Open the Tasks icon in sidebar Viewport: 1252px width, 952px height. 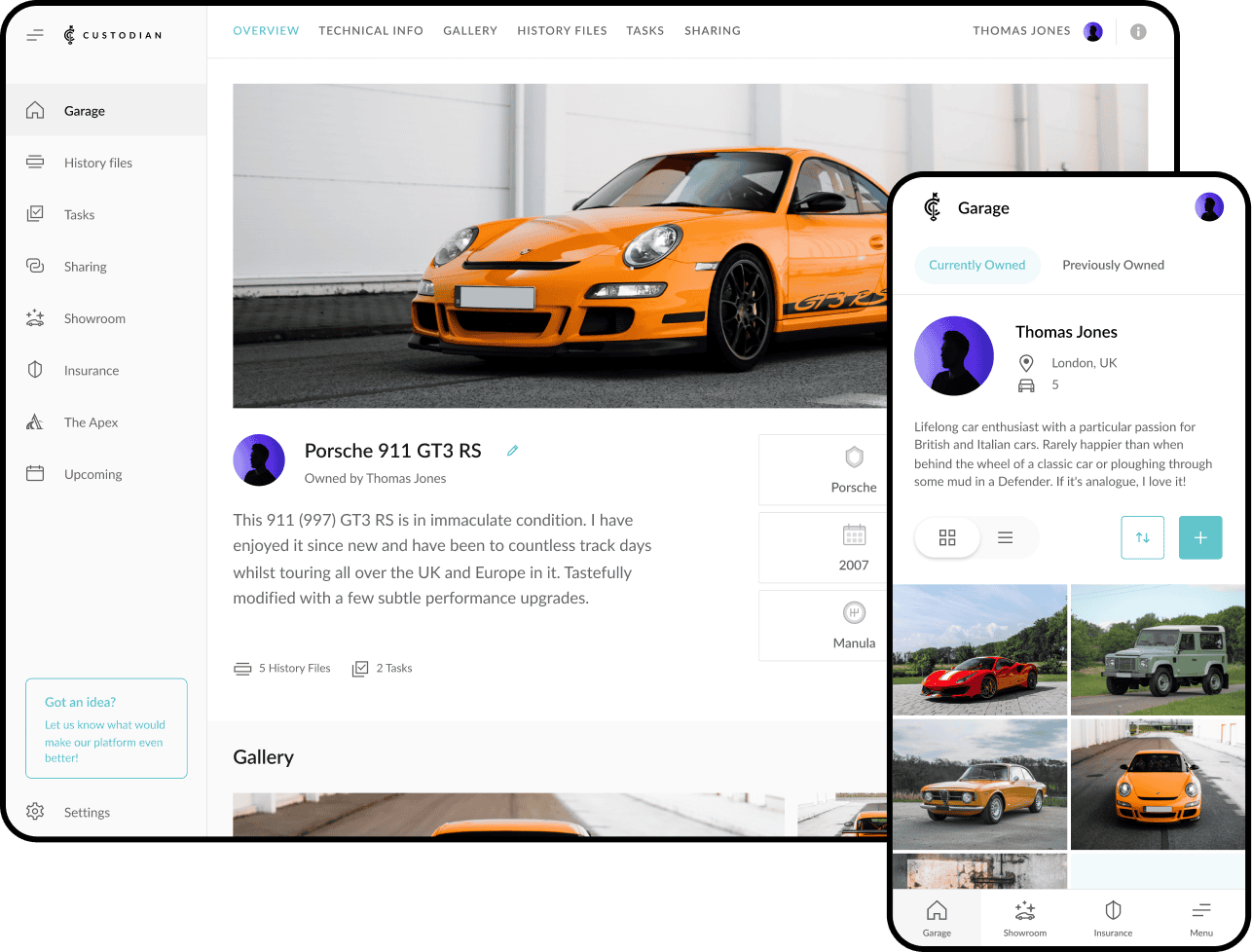tap(35, 213)
